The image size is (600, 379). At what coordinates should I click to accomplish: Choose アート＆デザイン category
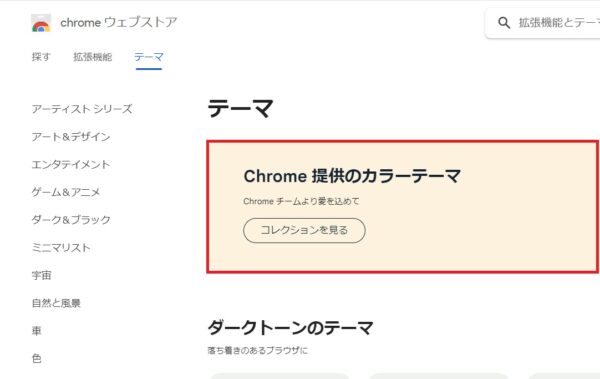71,137
